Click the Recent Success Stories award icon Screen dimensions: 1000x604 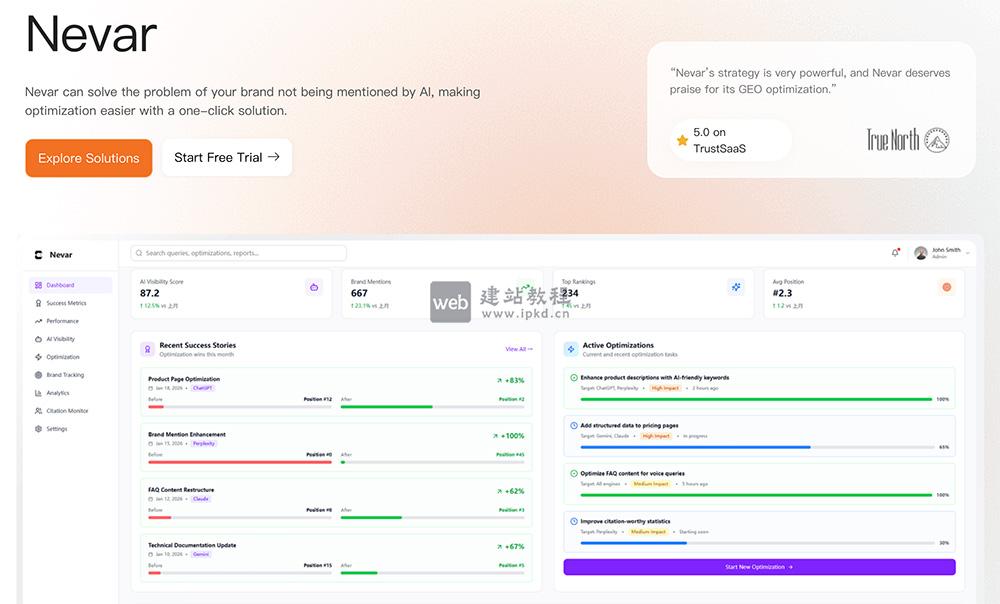147,349
